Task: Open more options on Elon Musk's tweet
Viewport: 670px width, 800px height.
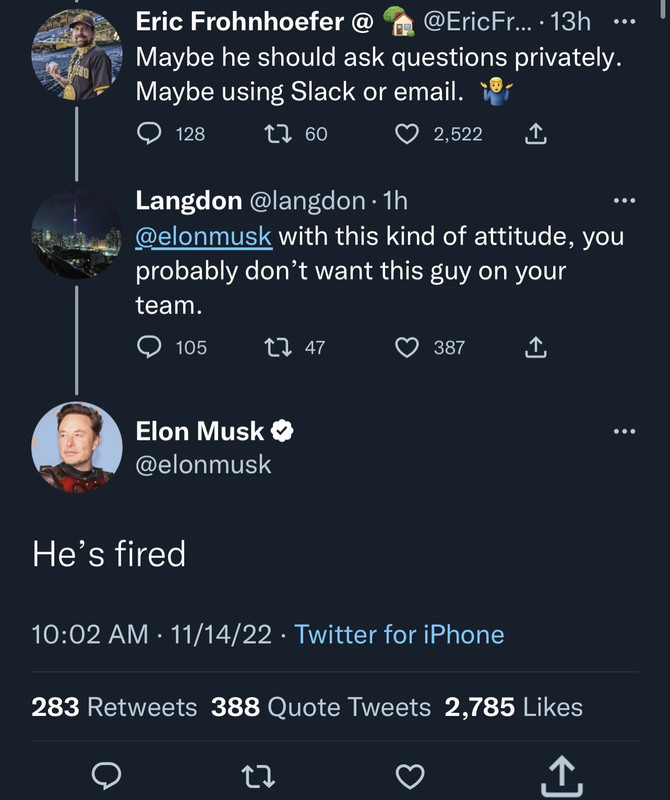Action: (624, 432)
